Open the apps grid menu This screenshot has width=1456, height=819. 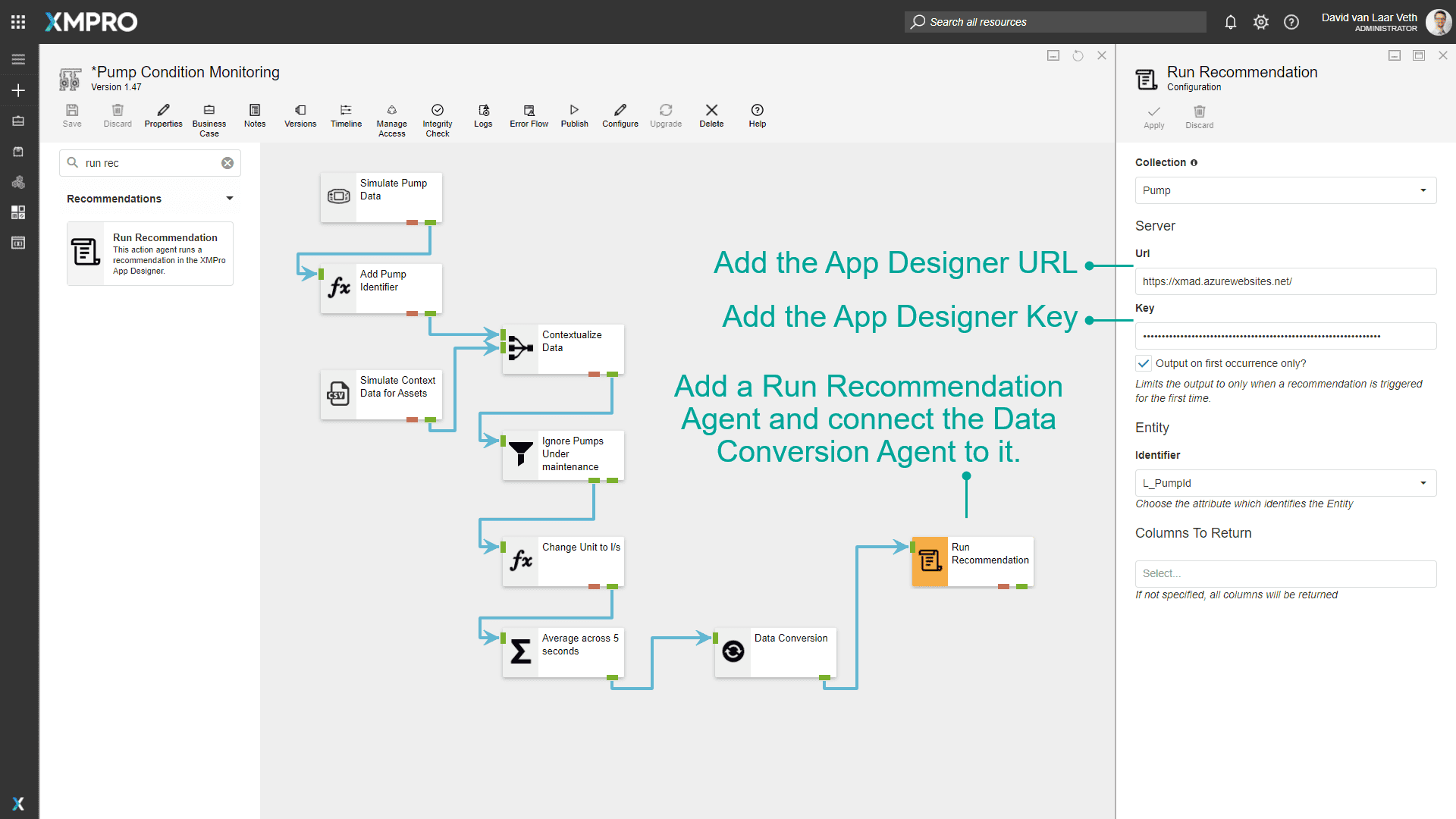18,22
